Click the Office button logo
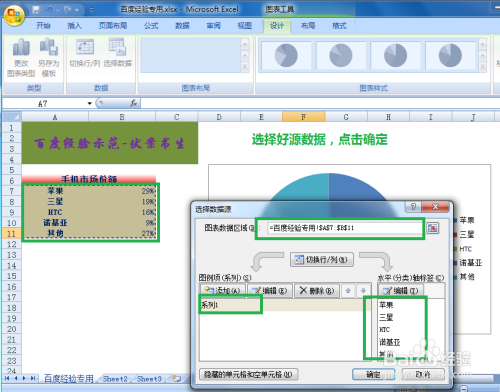This screenshot has width=500, height=392. coord(14,15)
